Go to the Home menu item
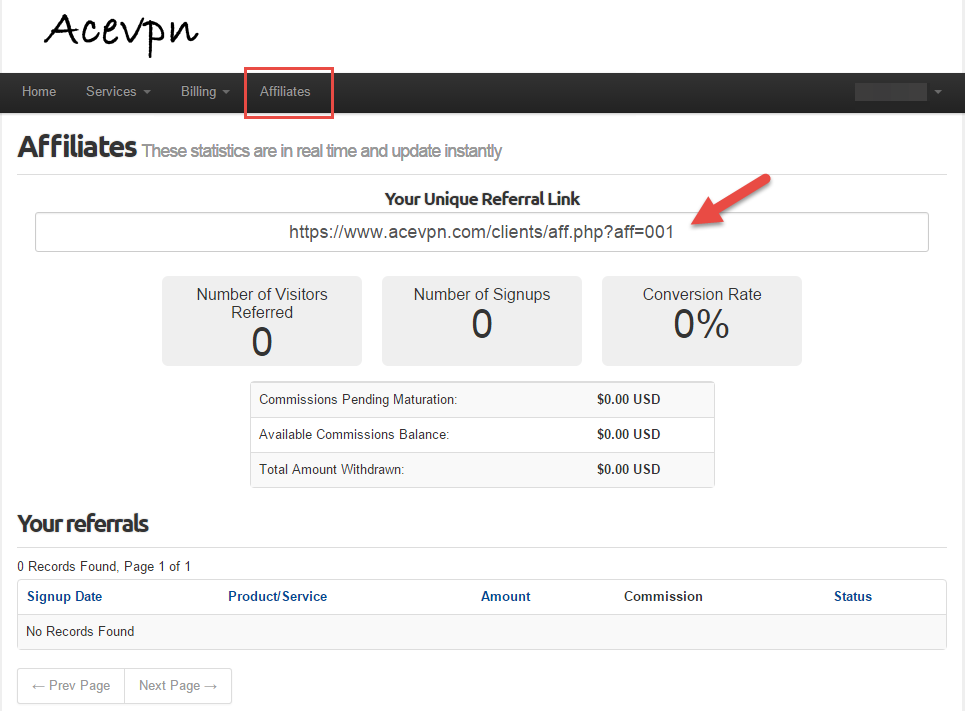This screenshot has width=965, height=711. coord(39,92)
